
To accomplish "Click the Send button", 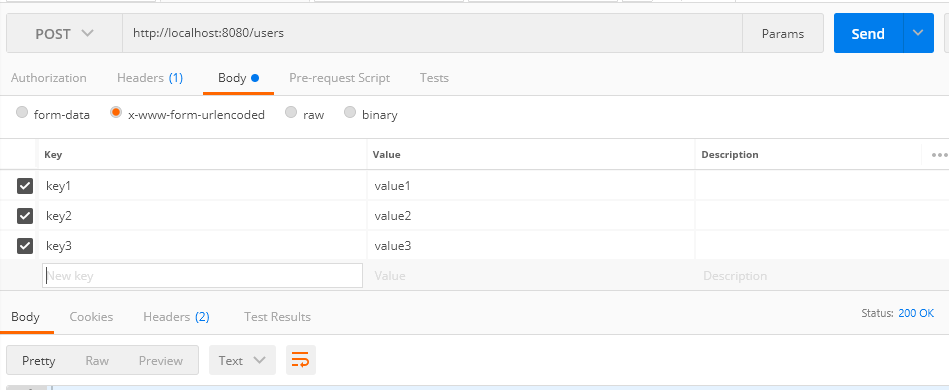I will click(x=869, y=33).
